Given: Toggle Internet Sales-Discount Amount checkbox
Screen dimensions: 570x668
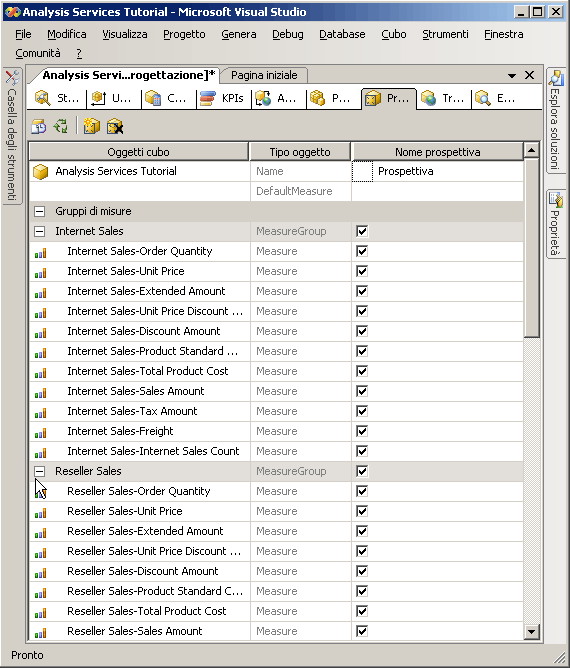Looking at the screenshot, I should (362, 331).
